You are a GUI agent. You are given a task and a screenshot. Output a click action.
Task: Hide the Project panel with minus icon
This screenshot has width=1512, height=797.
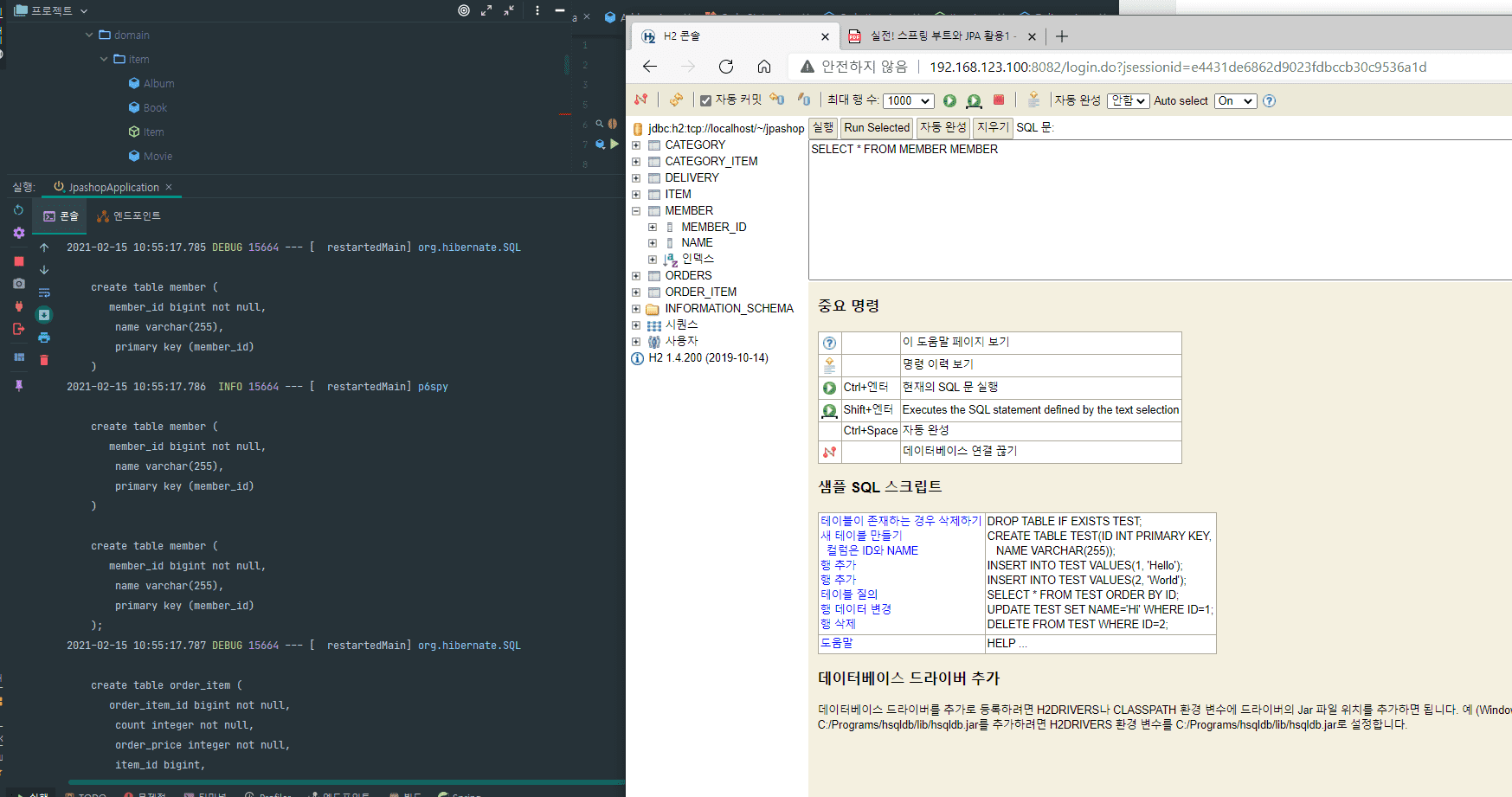point(560,10)
